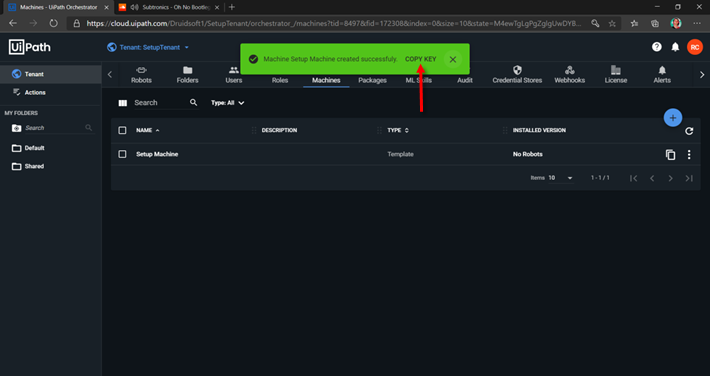The height and width of the screenshot is (376, 710).
Task: Click the password key icon in address bar
Action: [595, 24]
